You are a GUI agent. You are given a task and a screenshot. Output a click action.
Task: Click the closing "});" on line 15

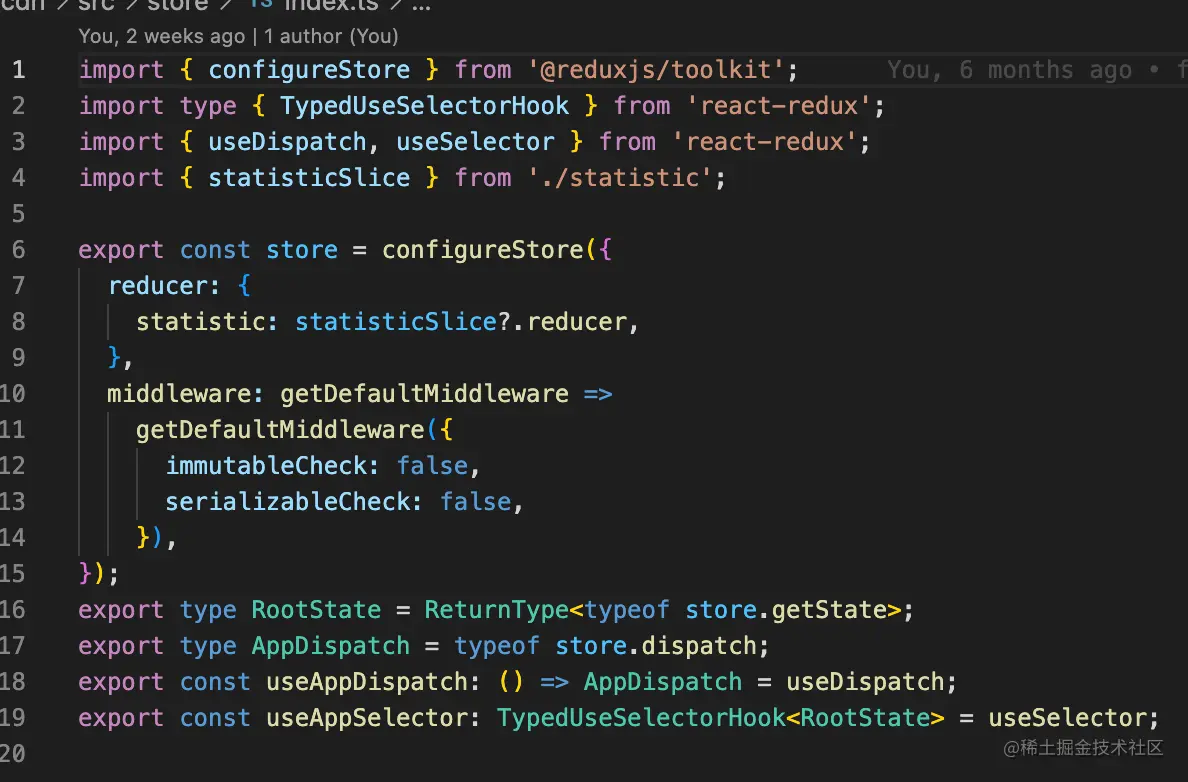click(x=98, y=574)
